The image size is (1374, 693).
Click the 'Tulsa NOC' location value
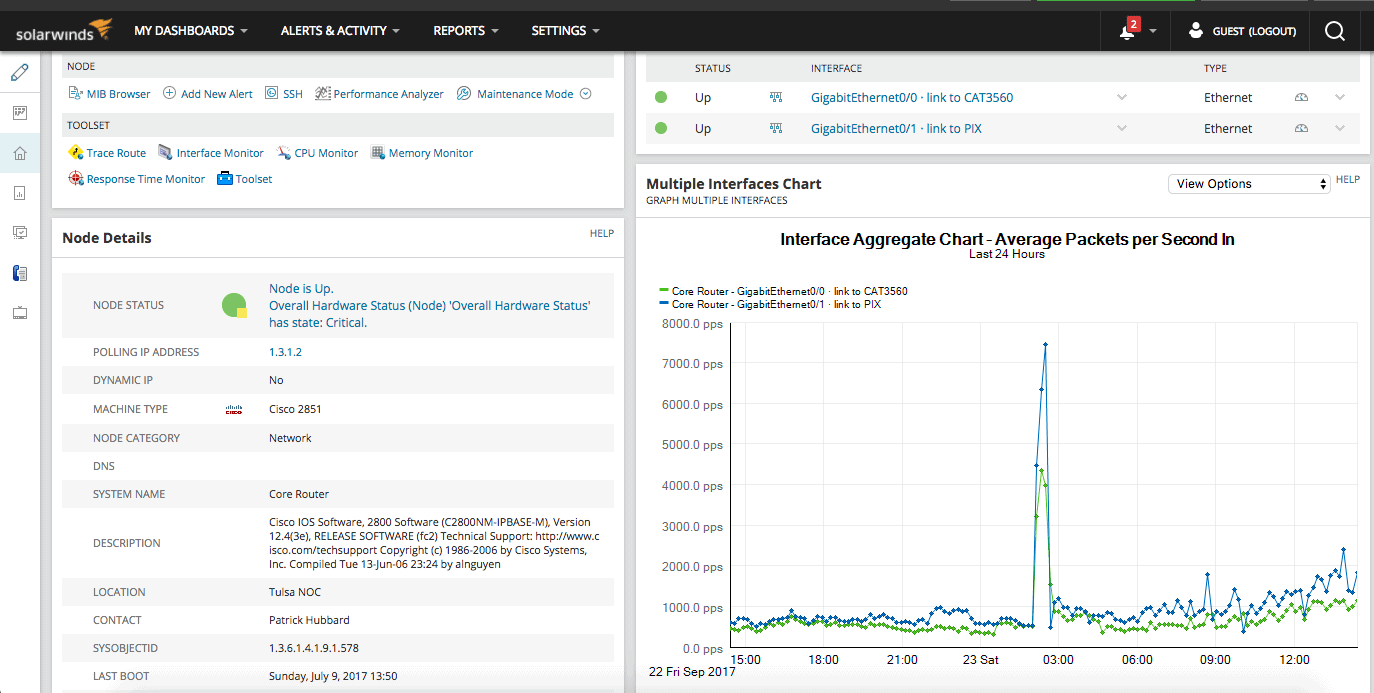293,592
